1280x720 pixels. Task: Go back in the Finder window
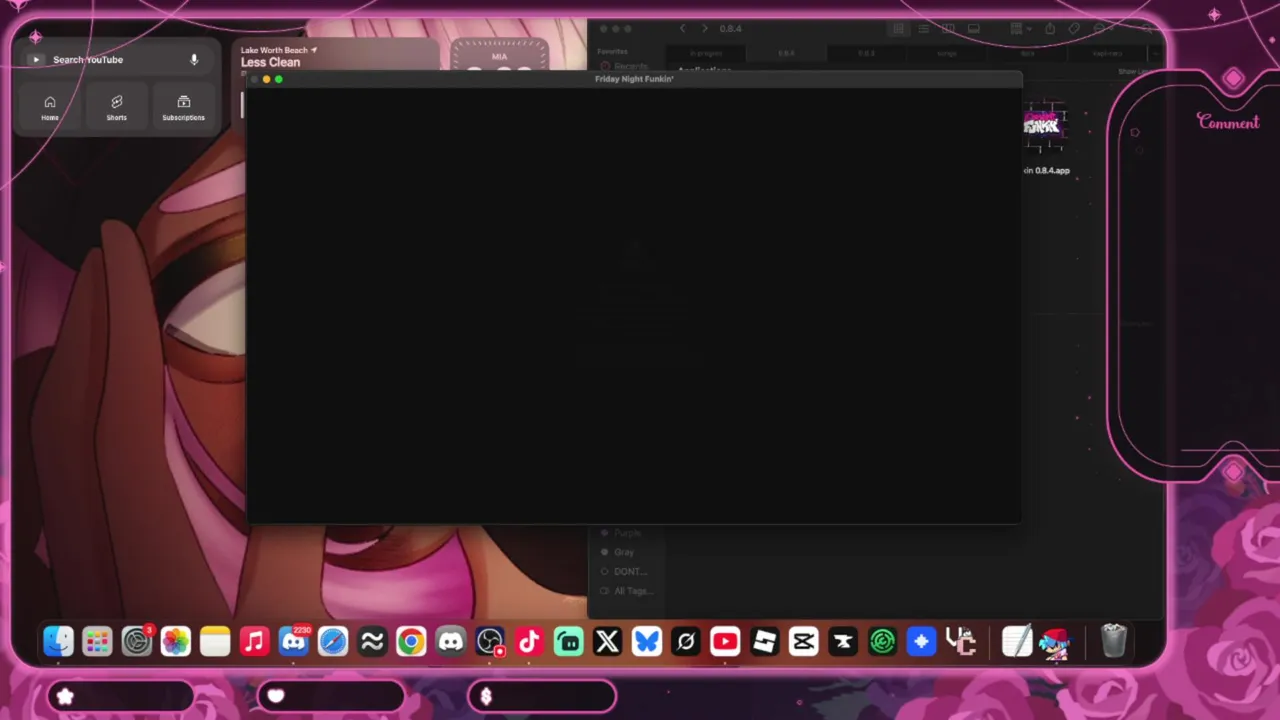coord(683,29)
